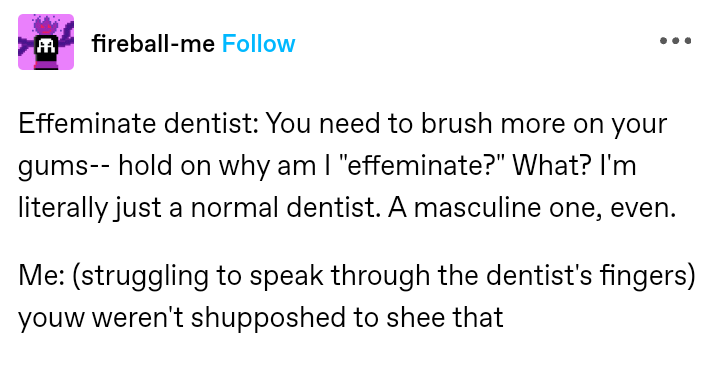Open the three-dot post options menu
720x372 pixels.
[x=675, y=40]
